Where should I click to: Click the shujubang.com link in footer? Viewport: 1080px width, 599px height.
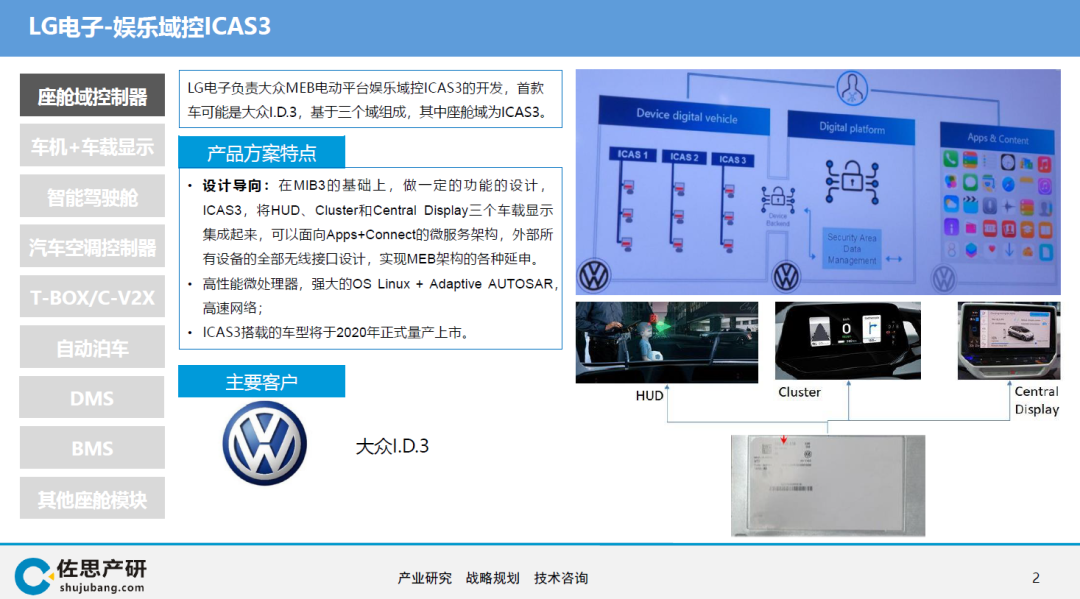coord(102,587)
